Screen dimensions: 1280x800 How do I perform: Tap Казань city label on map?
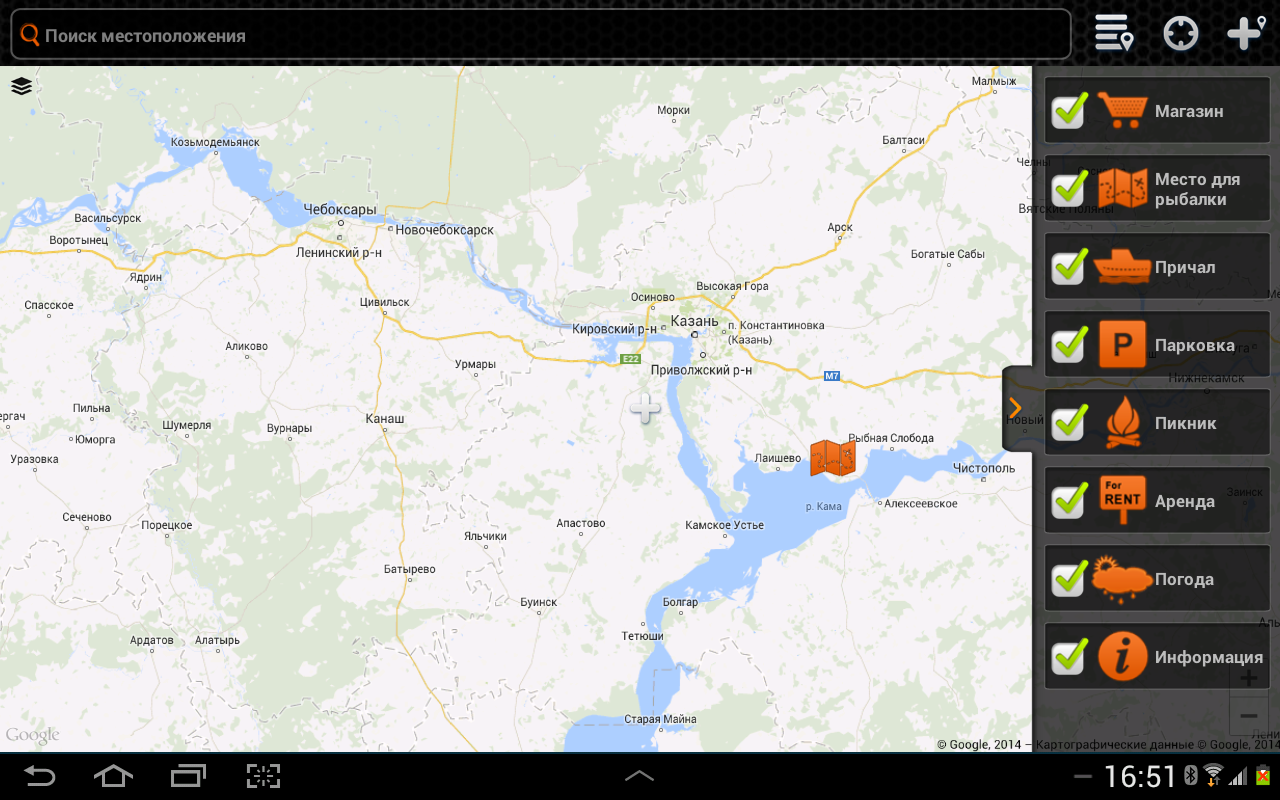point(694,321)
